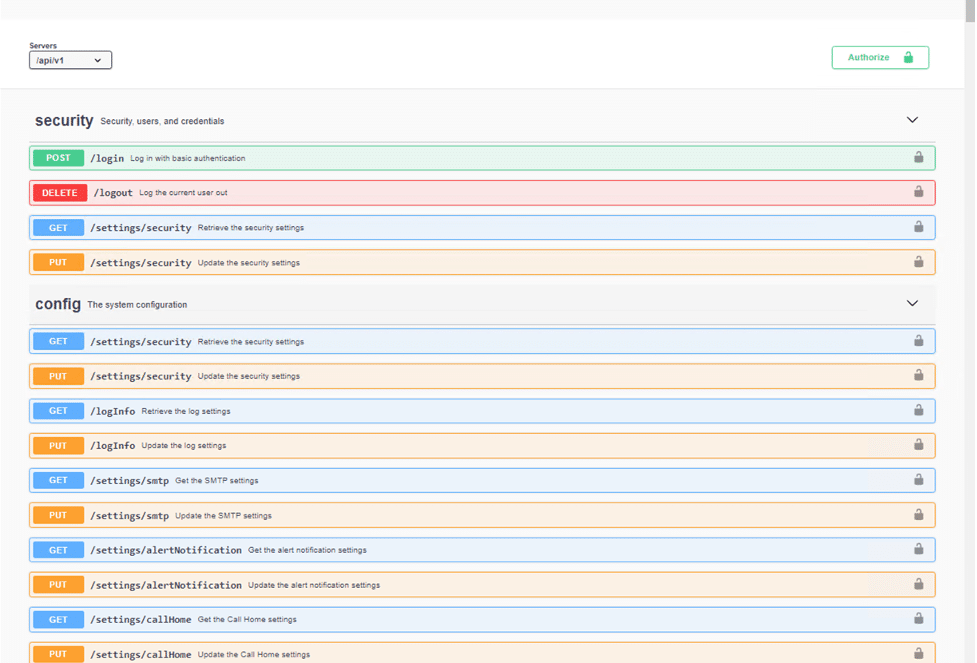The width and height of the screenshot is (977, 663).
Task: Click 'Update the log settings' description
Action: pos(184,446)
